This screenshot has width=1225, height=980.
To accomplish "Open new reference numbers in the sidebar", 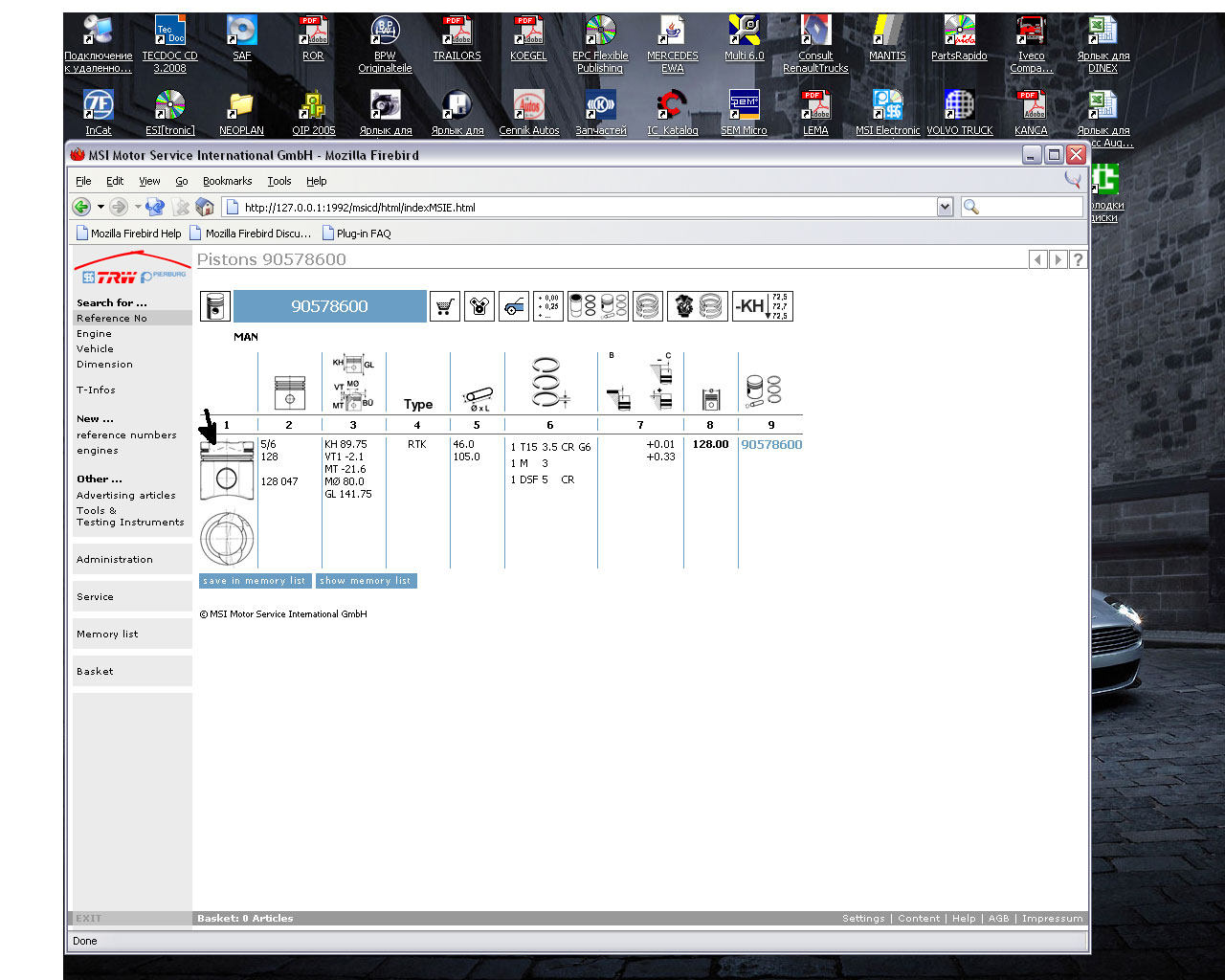I will (x=126, y=435).
